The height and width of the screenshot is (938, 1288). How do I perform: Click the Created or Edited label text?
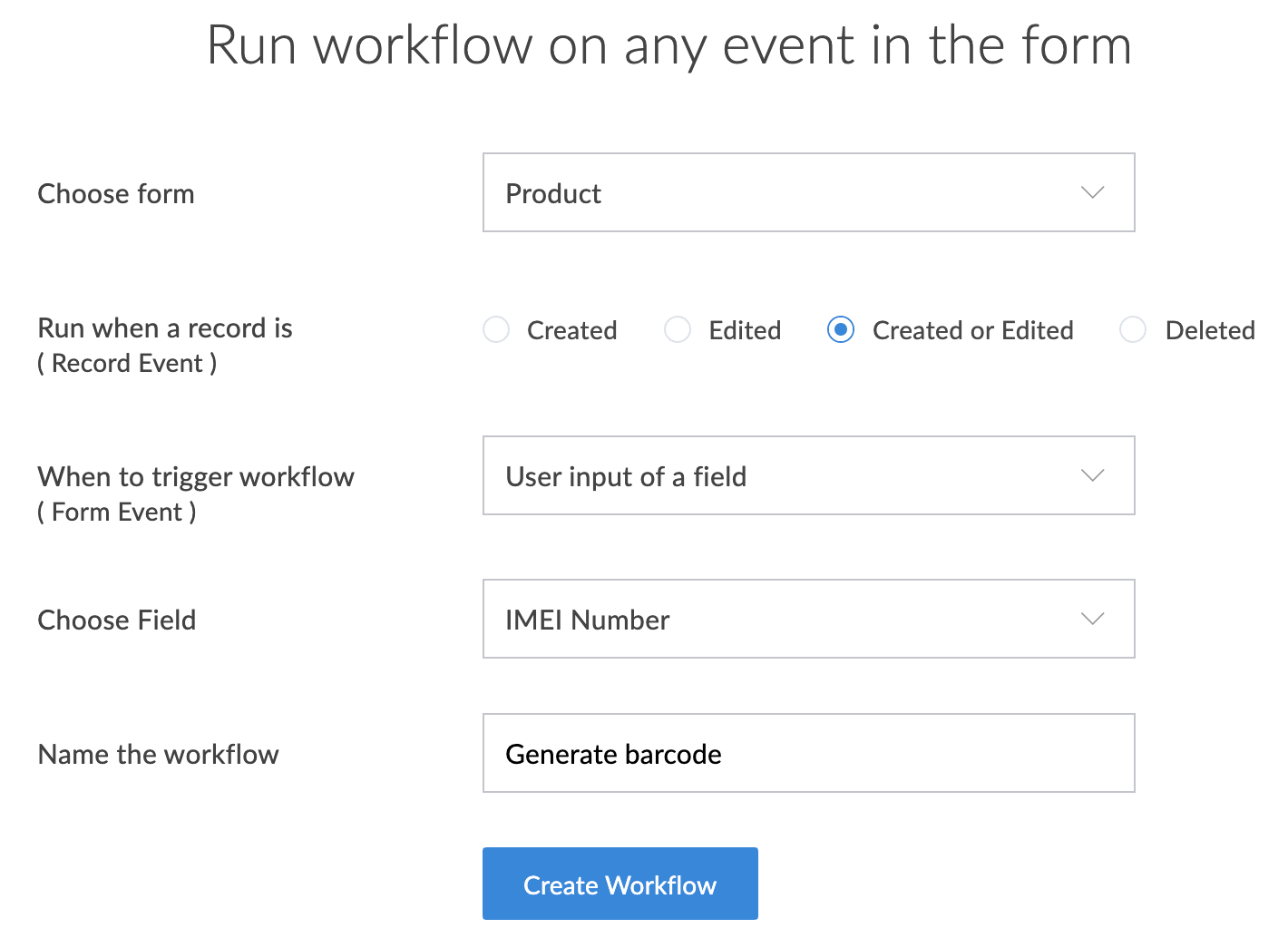[x=972, y=330]
